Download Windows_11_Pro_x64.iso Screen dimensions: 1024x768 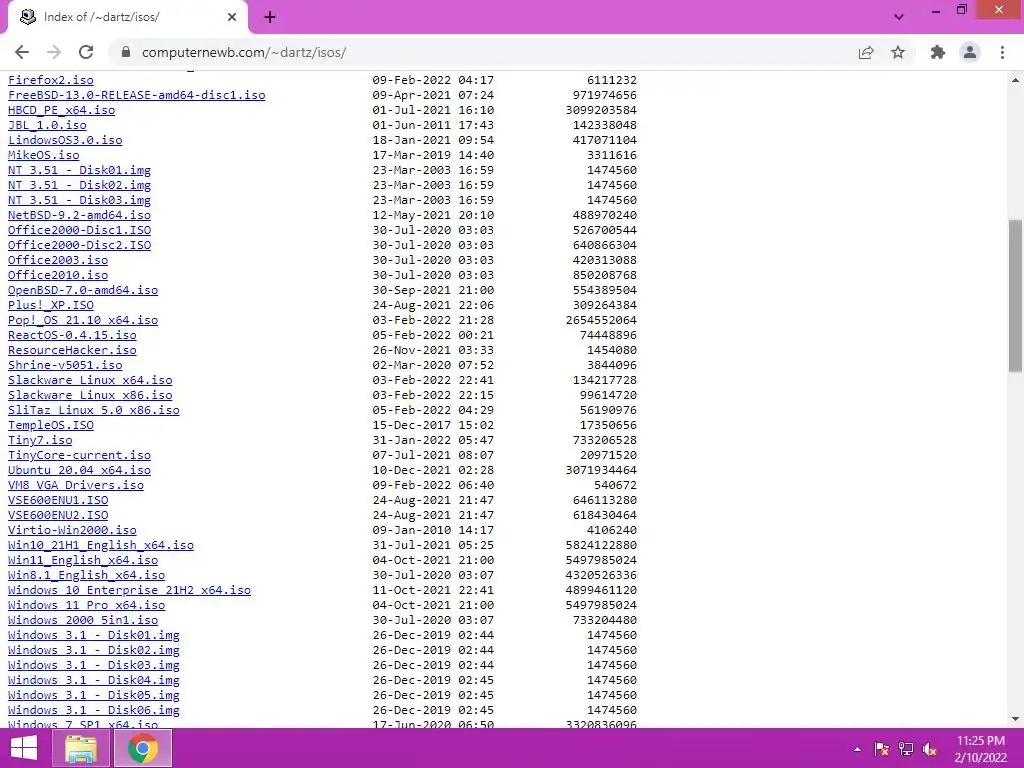pyautogui.click(x=87, y=605)
